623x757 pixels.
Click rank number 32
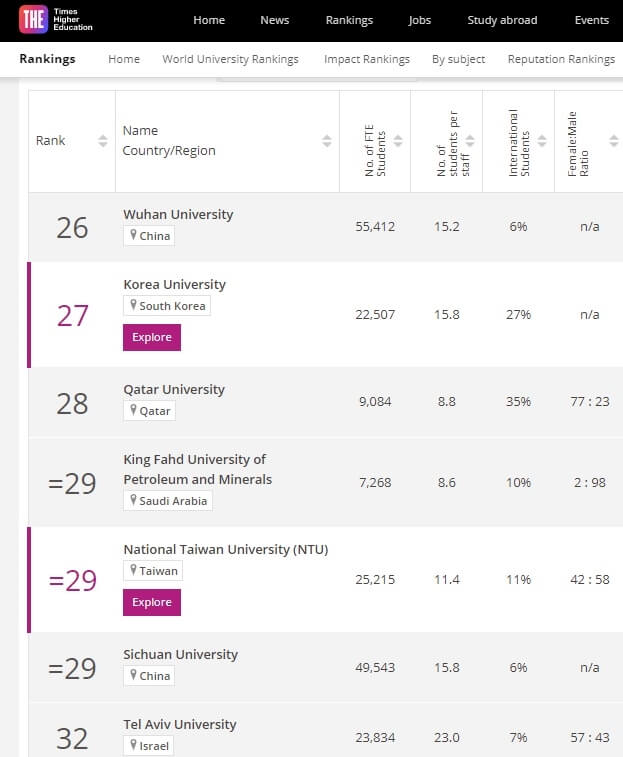click(x=72, y=739)
